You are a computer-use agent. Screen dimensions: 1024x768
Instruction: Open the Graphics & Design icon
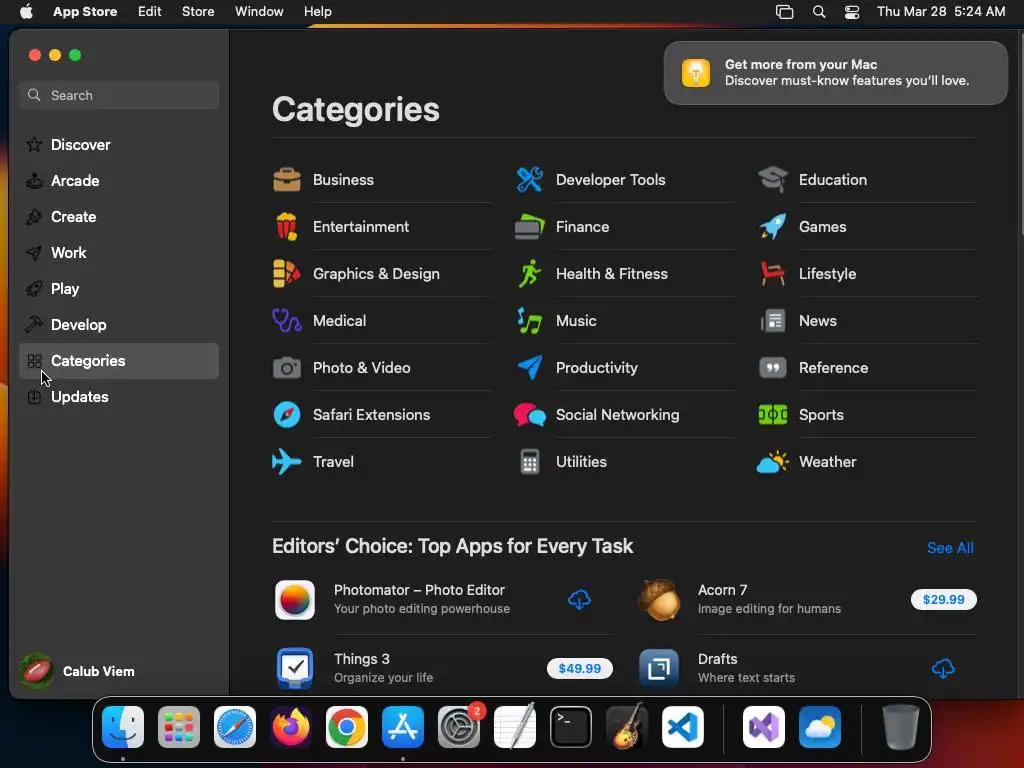pyautogui.click(x=287, y=274)
